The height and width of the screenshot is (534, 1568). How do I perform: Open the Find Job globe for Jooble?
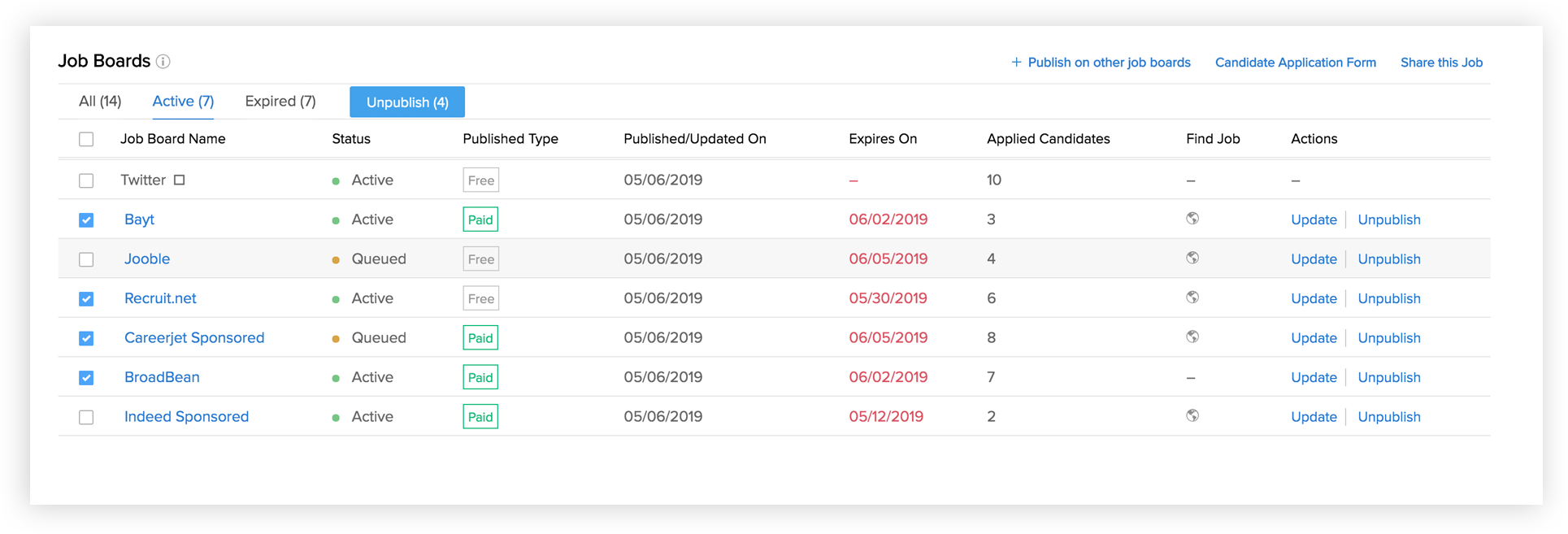(1192, 258)
